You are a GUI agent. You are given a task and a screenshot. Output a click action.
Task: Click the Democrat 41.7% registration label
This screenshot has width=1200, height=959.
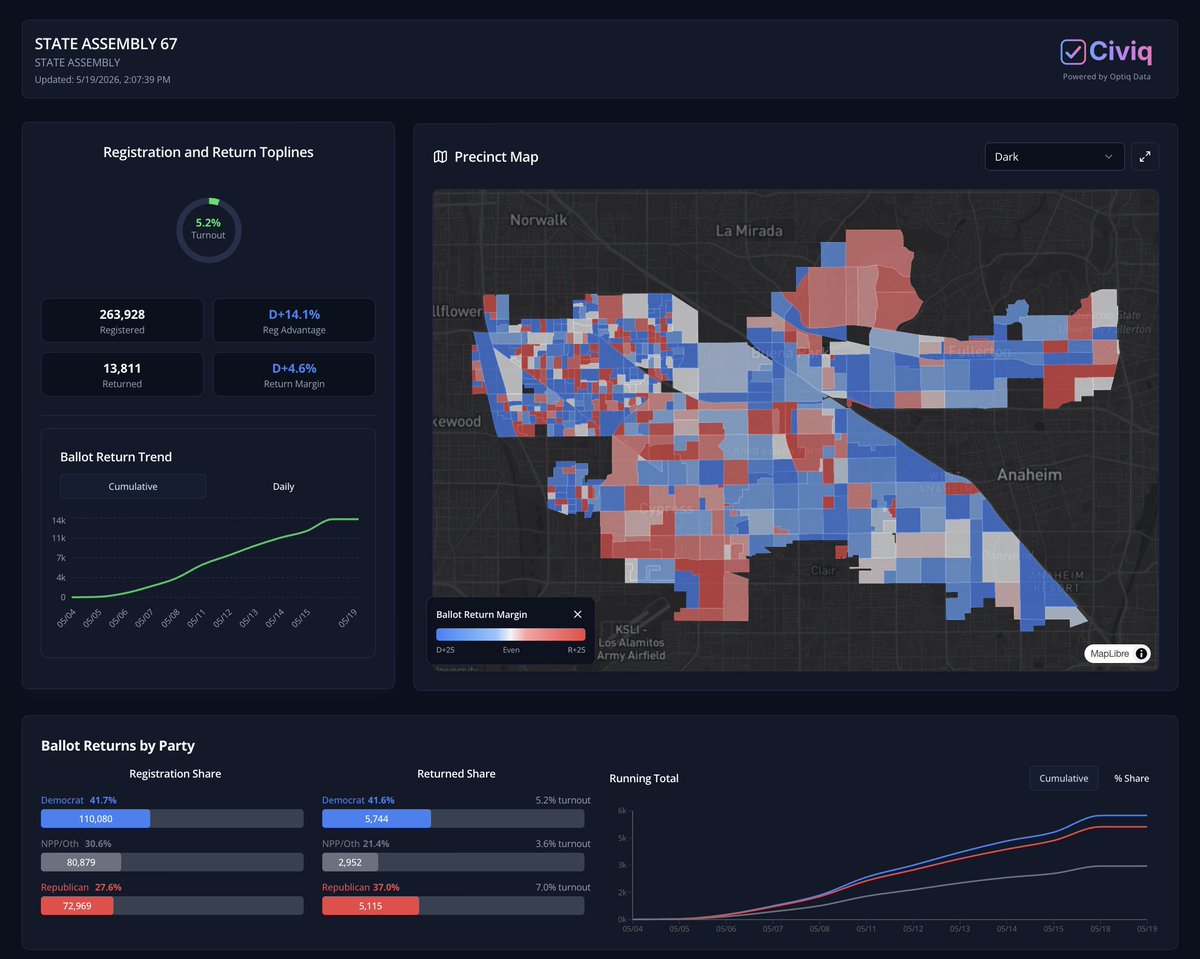(79, 800)
